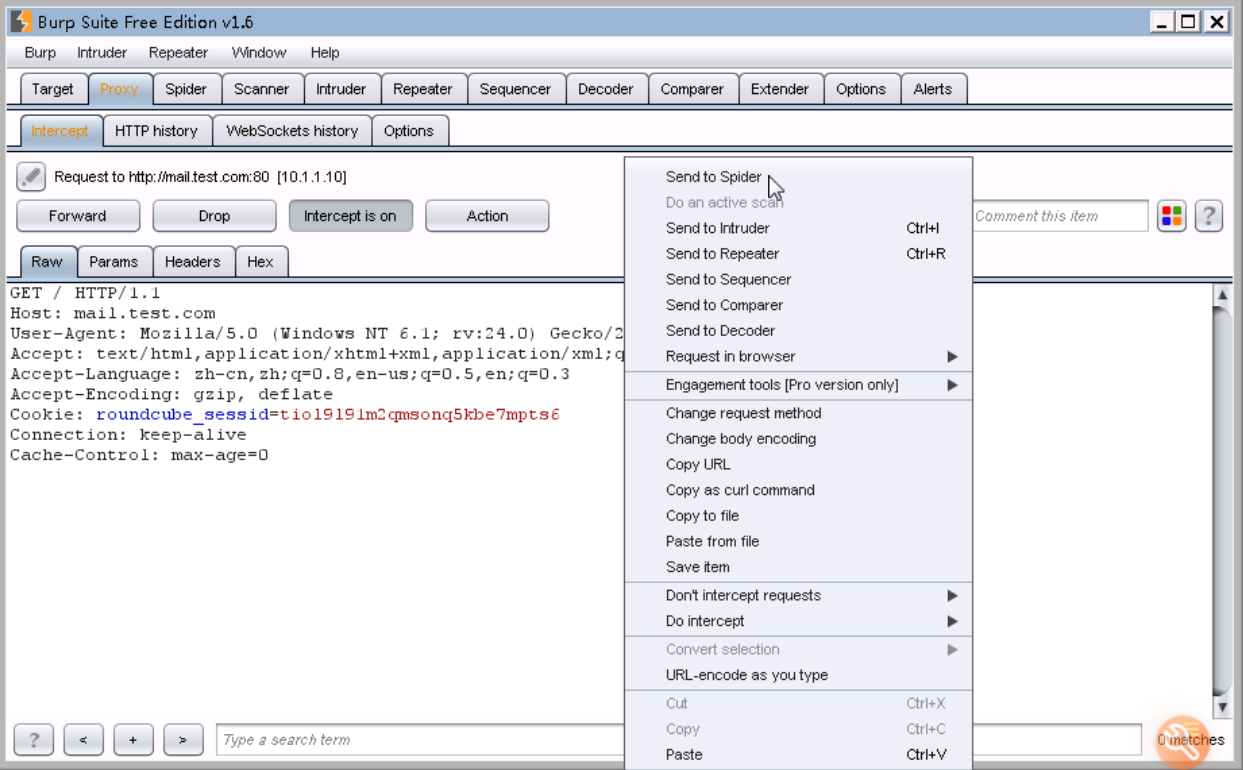Viewport: 1243px width, 770px height.
Task: Choose Send to Comparer
Action: (798, 305)
